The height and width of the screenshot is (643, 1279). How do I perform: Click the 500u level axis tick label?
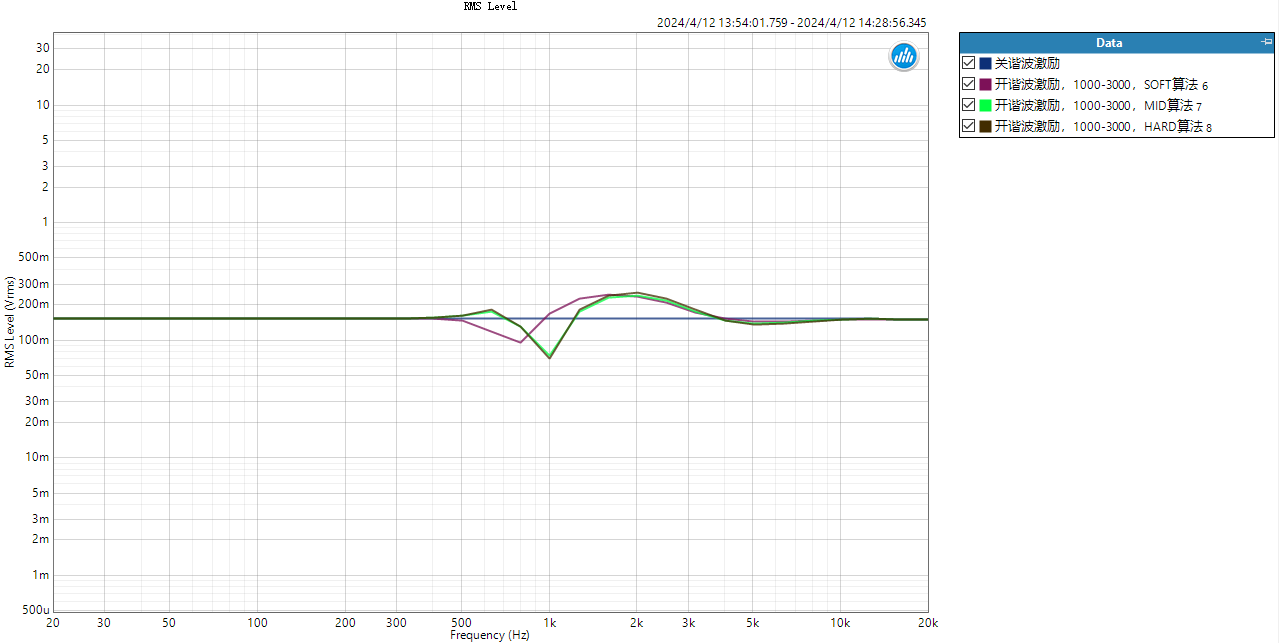pyautogui.click(x=36, y=610)
